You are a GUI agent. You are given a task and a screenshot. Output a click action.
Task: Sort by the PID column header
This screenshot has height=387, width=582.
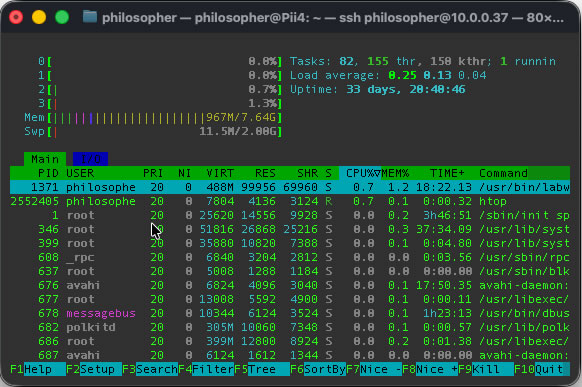pos(48,173)
